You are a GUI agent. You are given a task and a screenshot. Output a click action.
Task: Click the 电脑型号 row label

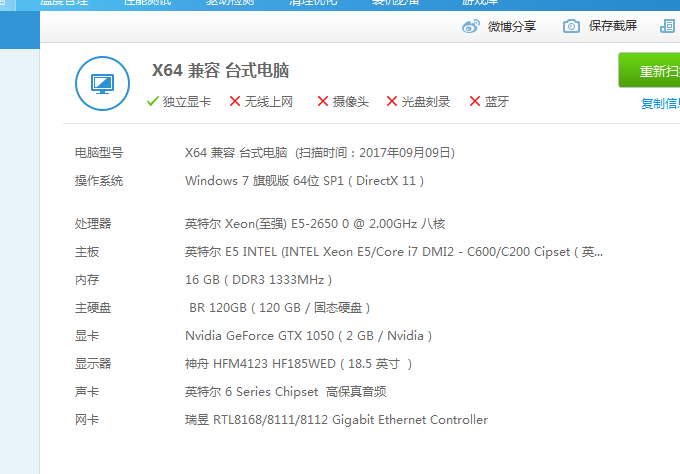[x=99, y=153]
